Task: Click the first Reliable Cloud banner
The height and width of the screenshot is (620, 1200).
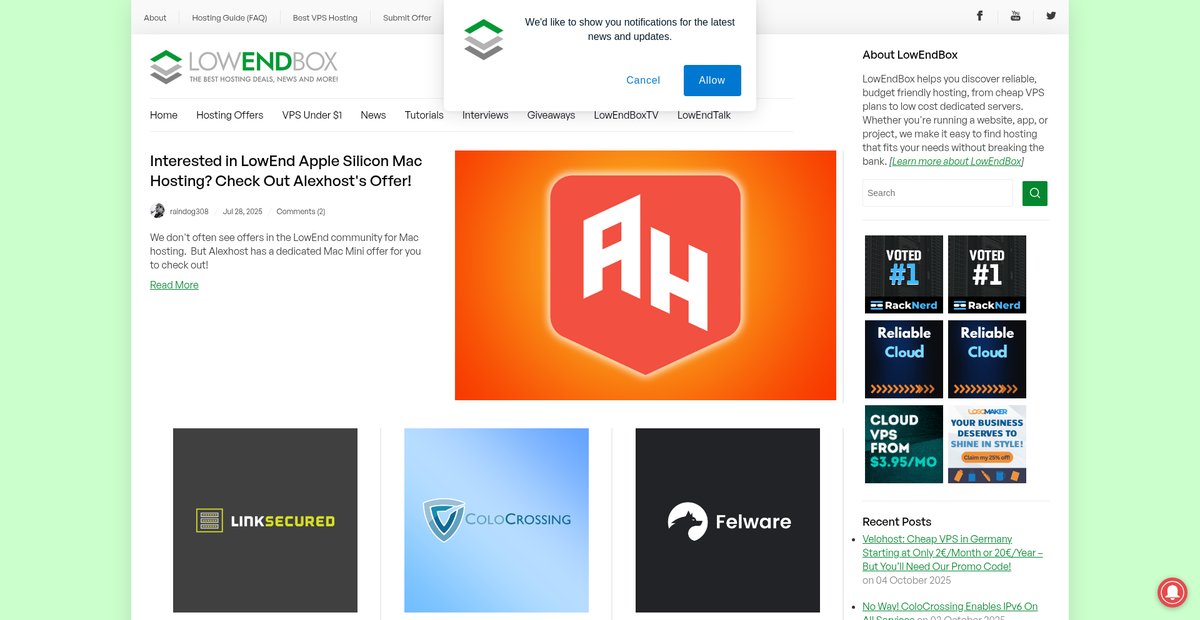Action: tap(904, 359)
